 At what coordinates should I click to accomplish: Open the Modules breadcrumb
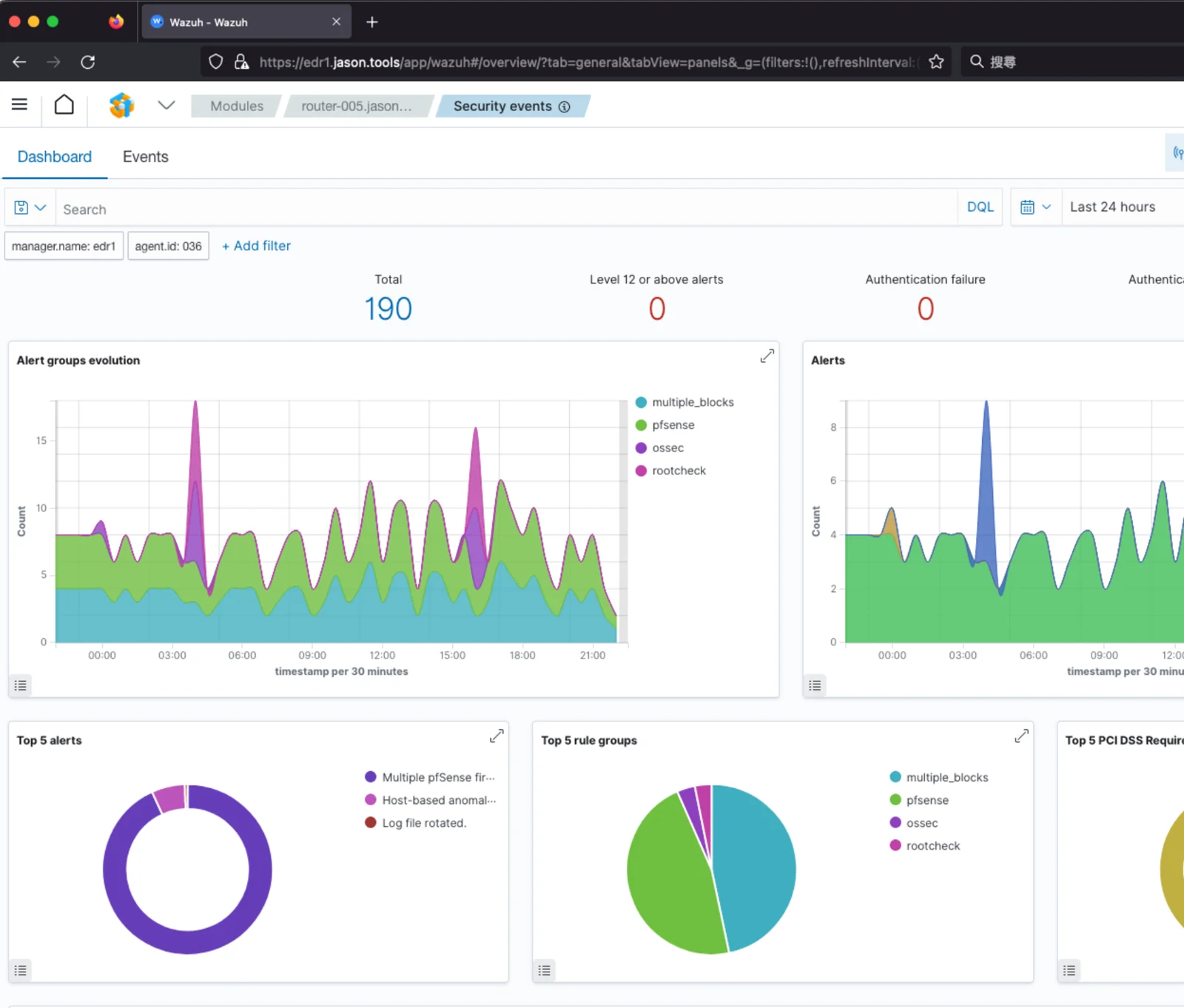[237, 106]
